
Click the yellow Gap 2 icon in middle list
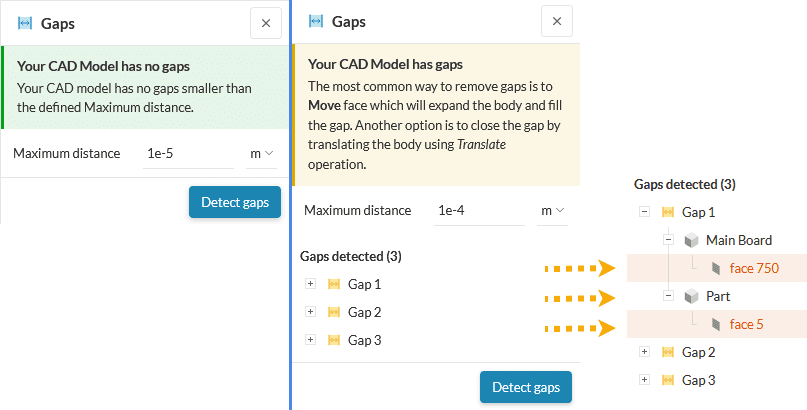click(333, 312)
